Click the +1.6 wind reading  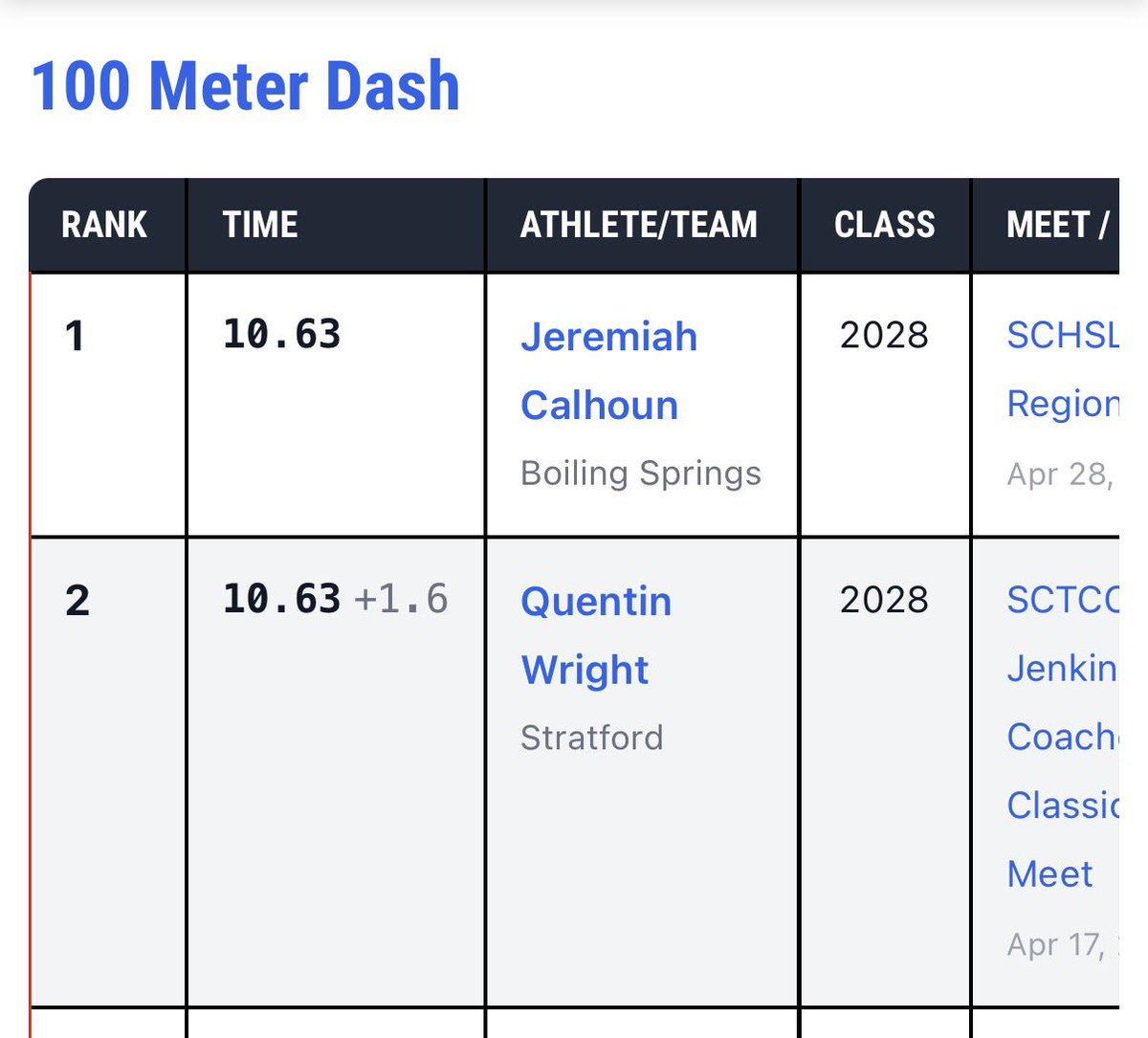coord(401,599)
